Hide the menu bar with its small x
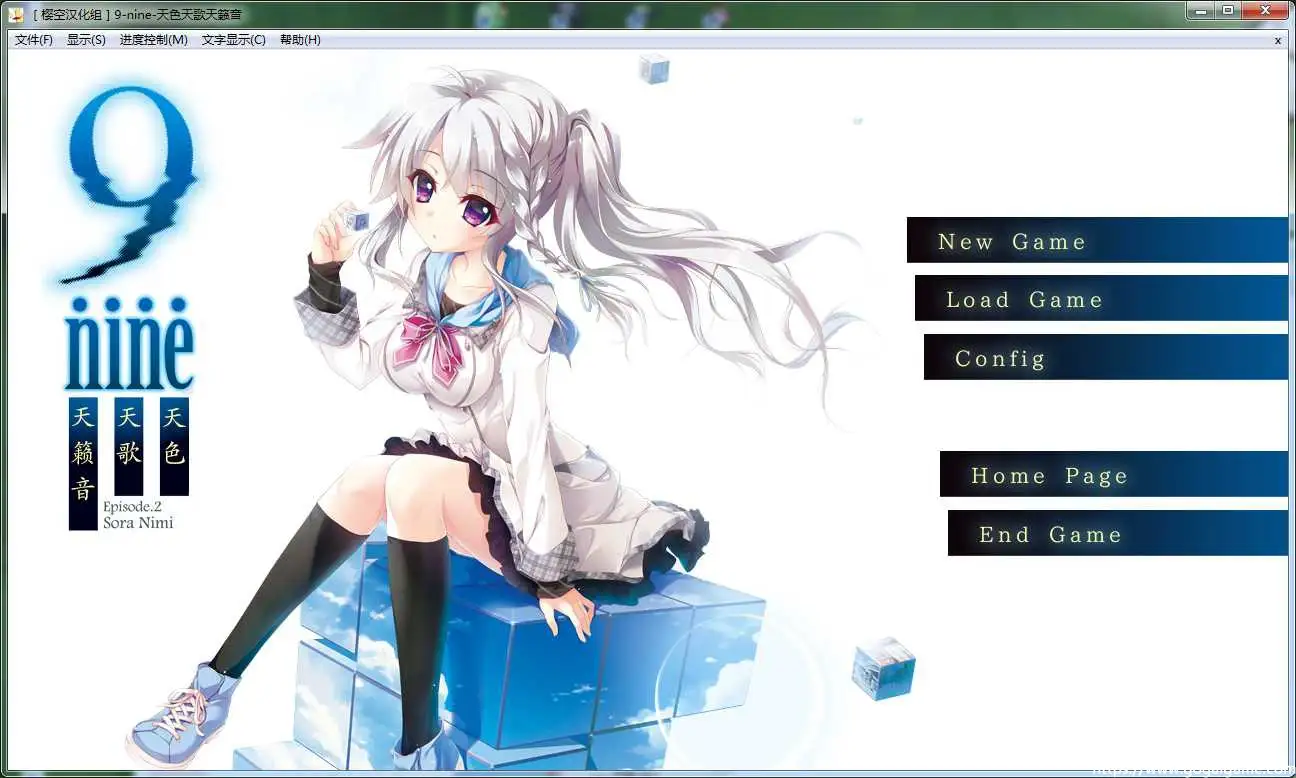The height and width of the screenshot is (778, 1296). [x=1277, y=40]
